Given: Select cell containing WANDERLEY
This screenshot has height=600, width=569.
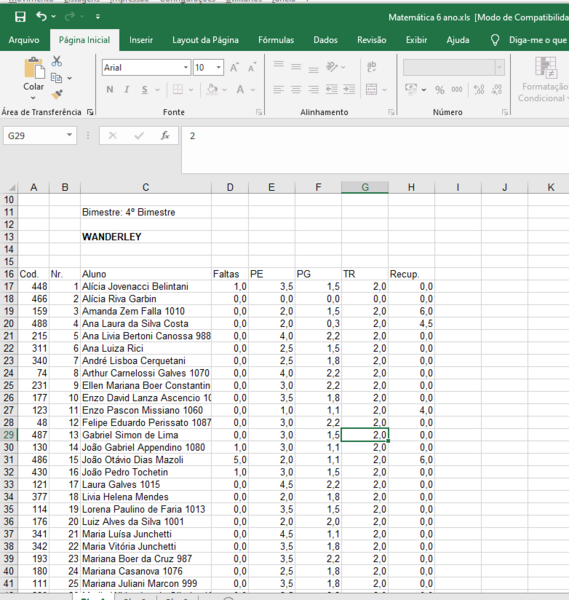Looking at the screenshot, I should [x=146, y=237].
